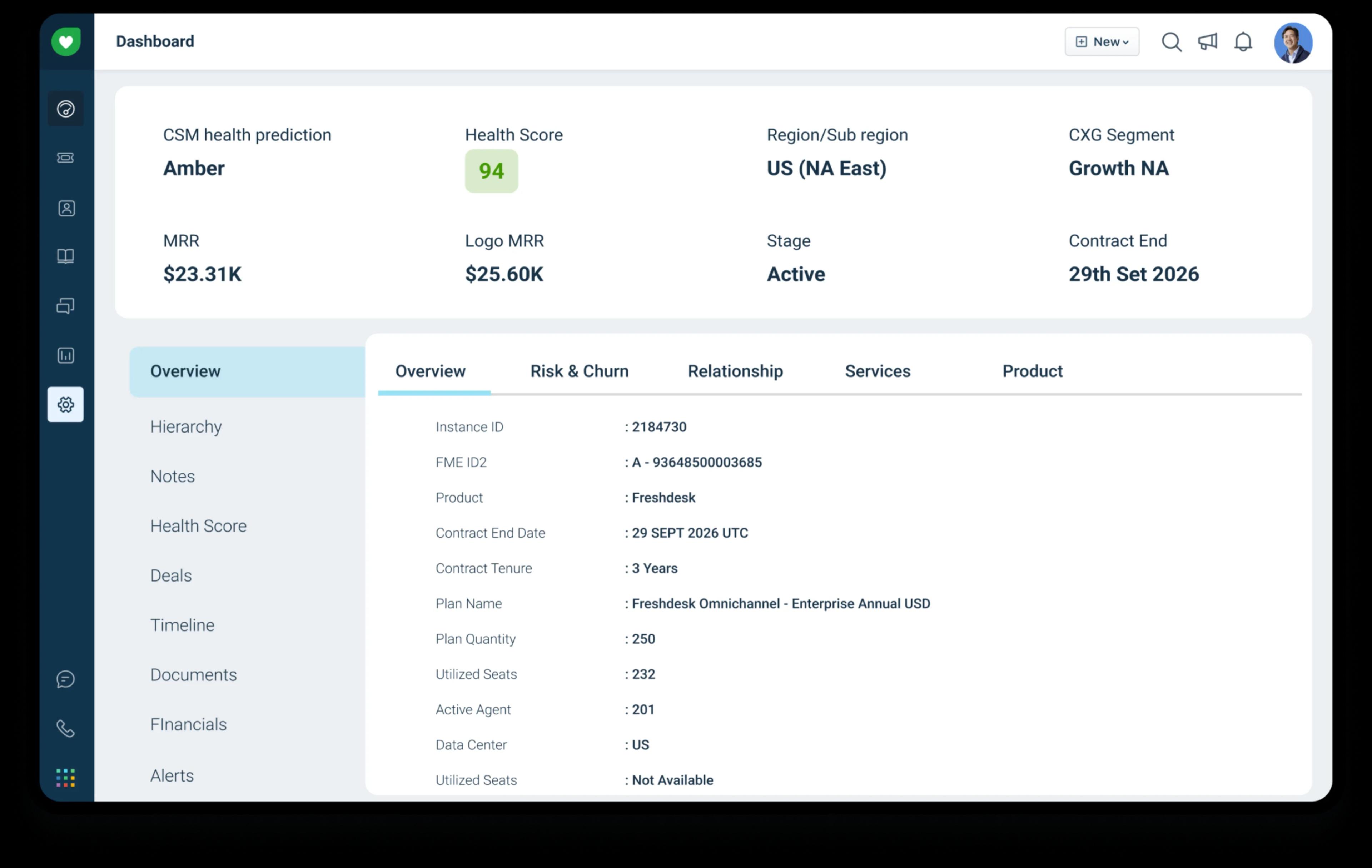This screenshot has height=868, width=1372.
Task: Open the user profile avatar
Action: click(x=1293, y=41)
